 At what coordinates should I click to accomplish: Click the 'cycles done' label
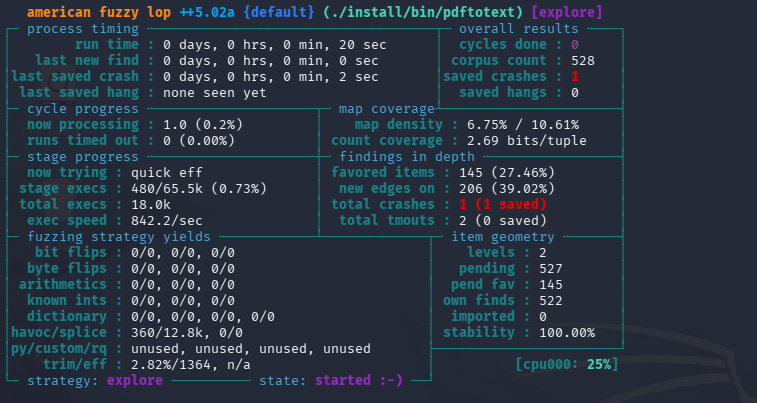tap(503, 45)
